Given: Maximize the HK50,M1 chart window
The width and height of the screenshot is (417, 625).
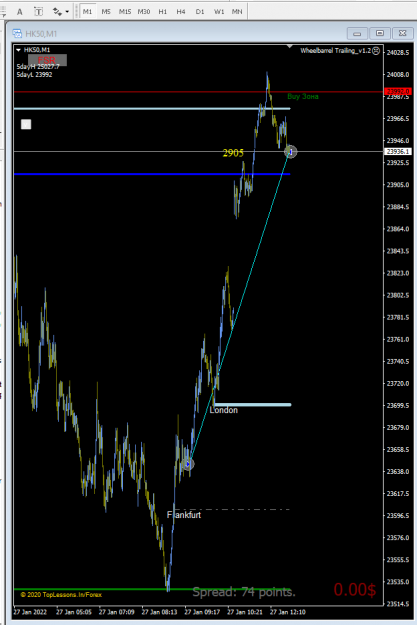Looking at the screenshot, I should click(x=380, y=33).
